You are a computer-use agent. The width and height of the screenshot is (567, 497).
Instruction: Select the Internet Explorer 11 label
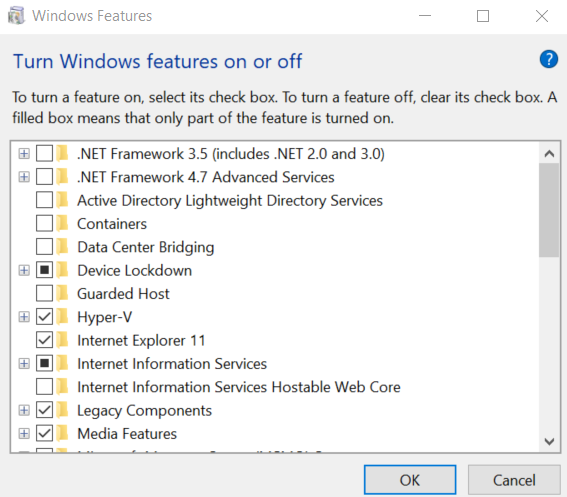point(141,340)
